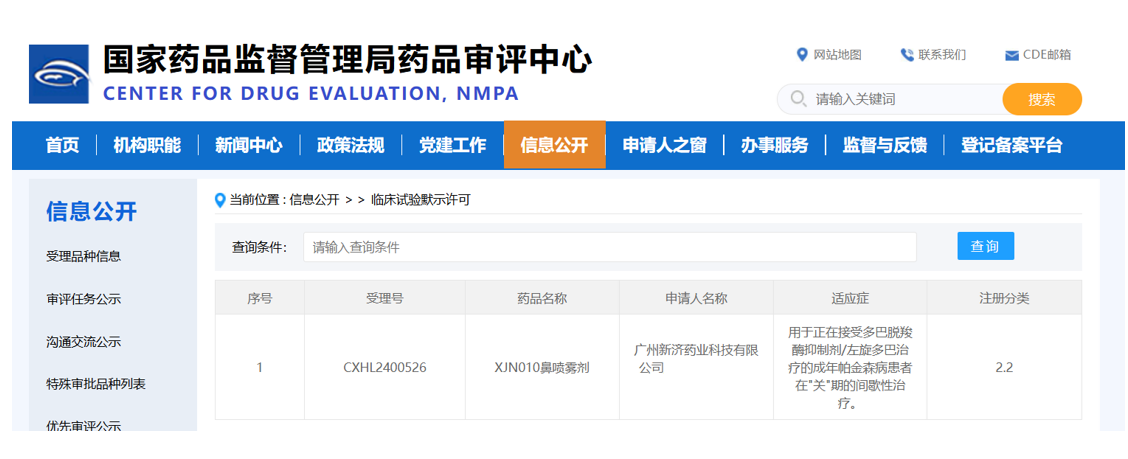Click 临床试验默示许可 in breadcrumb
Screen dimensions: 1128x459
click(x=421, y=200)
